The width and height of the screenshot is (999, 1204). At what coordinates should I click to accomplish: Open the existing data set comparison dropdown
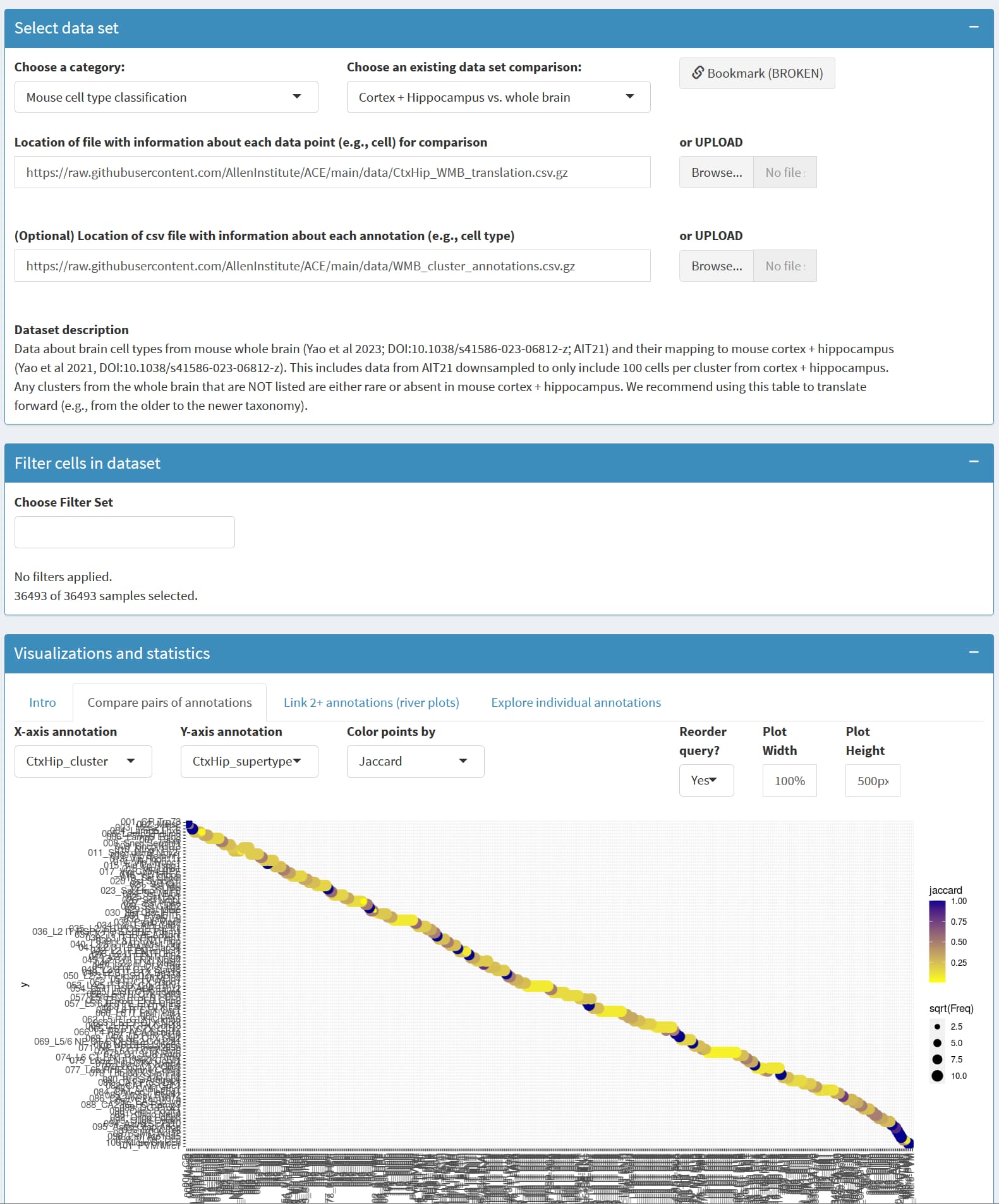pos(499,97)
